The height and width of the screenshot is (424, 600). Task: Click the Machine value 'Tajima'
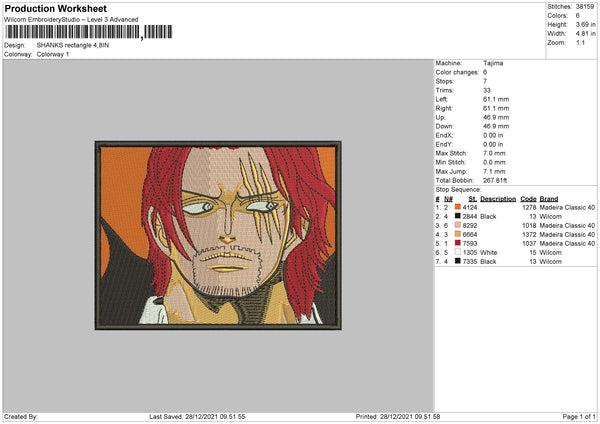coord(493,63)
